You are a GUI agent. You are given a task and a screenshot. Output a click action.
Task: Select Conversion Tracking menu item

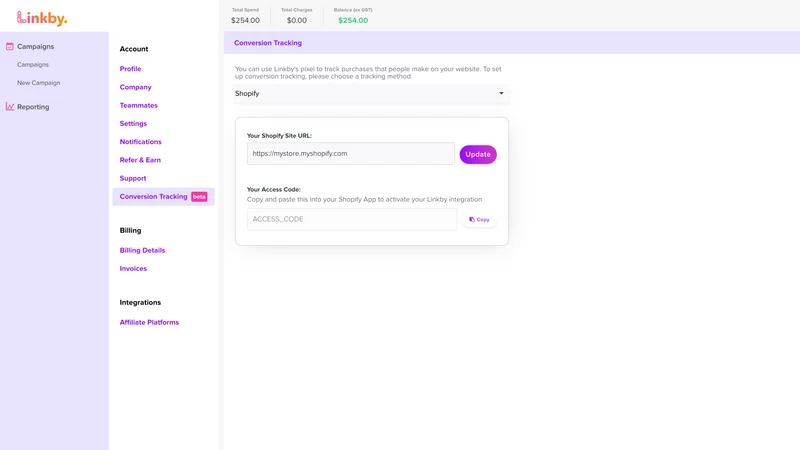(x=163, y=196)
